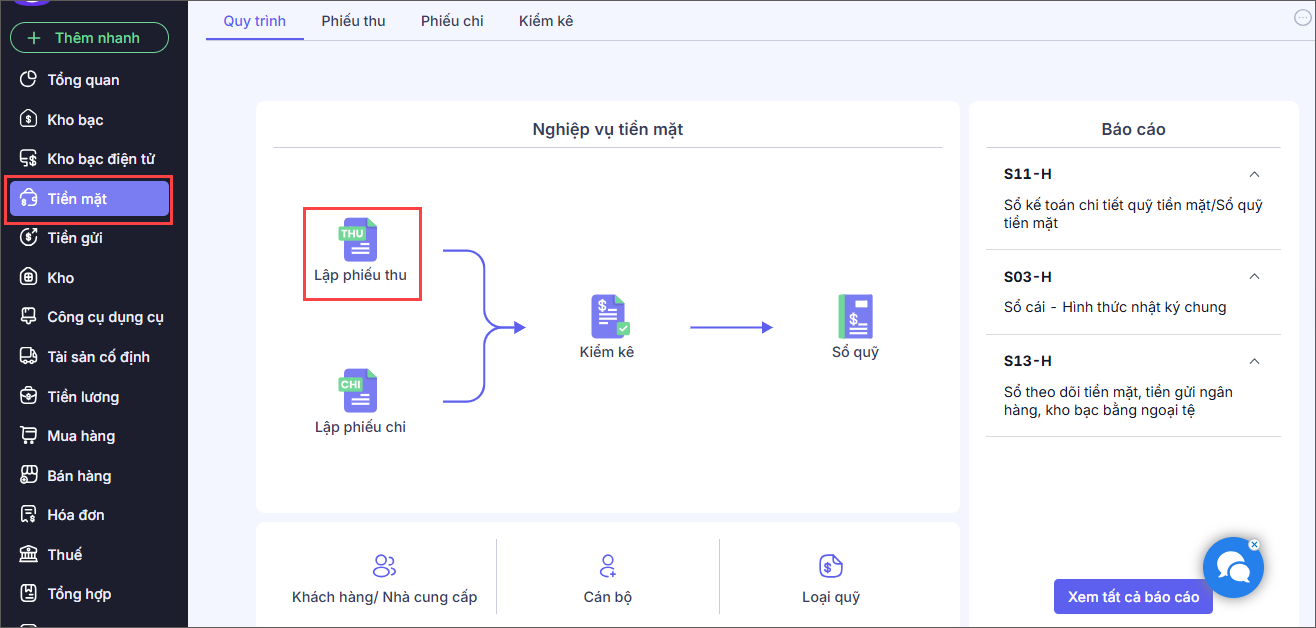
Task: Select the Tiền lương icon
Action: (x=29, y=397)
